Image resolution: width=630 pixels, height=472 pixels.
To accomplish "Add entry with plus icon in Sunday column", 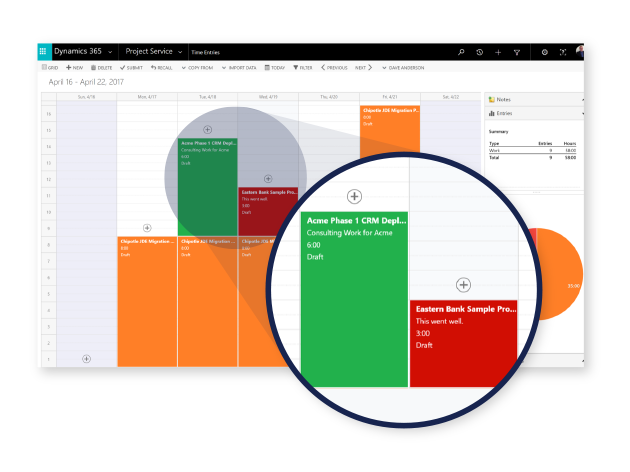I will click(x=86, y=359).
